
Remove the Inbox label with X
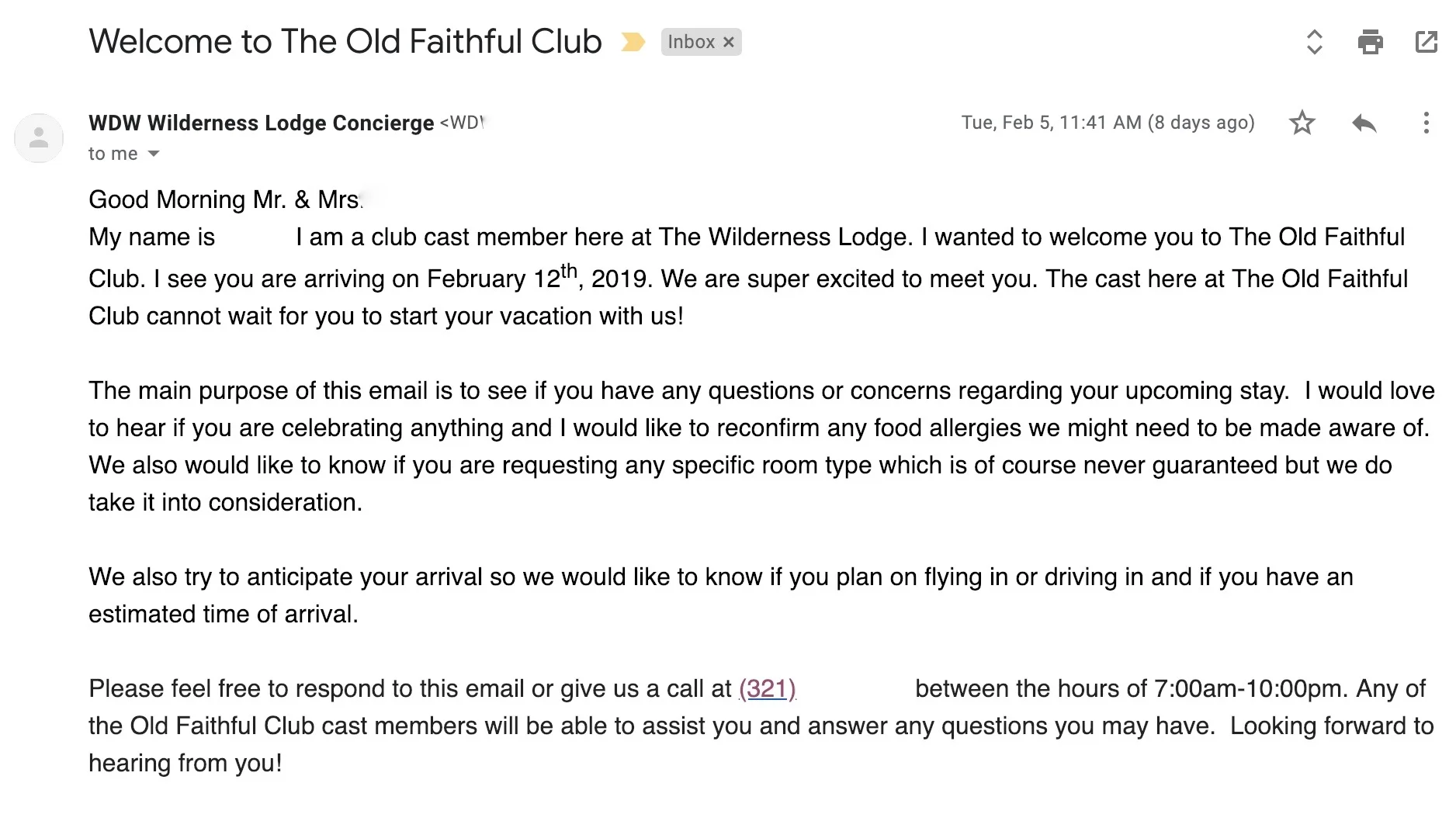click(x=729, y=43)
